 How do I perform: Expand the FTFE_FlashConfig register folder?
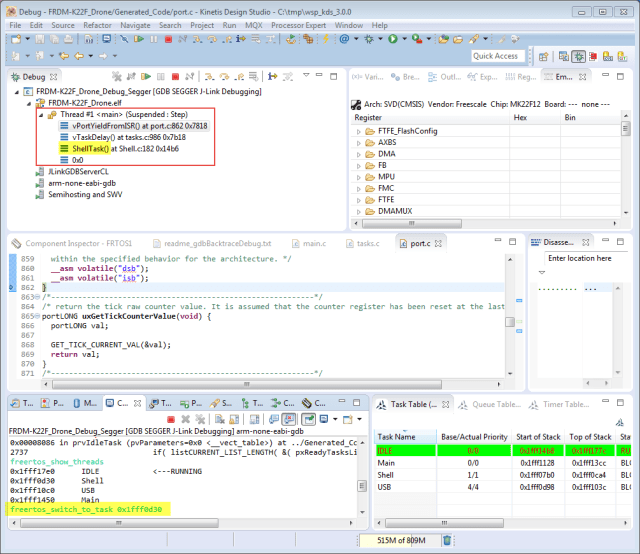tap(361, 130)
